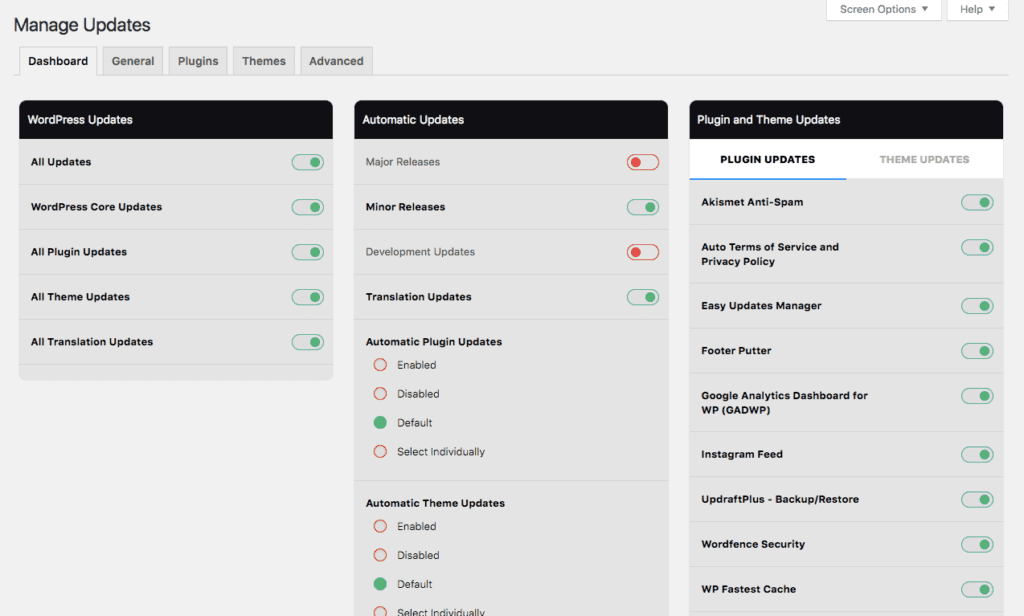Click the Major Releases label

403,162
